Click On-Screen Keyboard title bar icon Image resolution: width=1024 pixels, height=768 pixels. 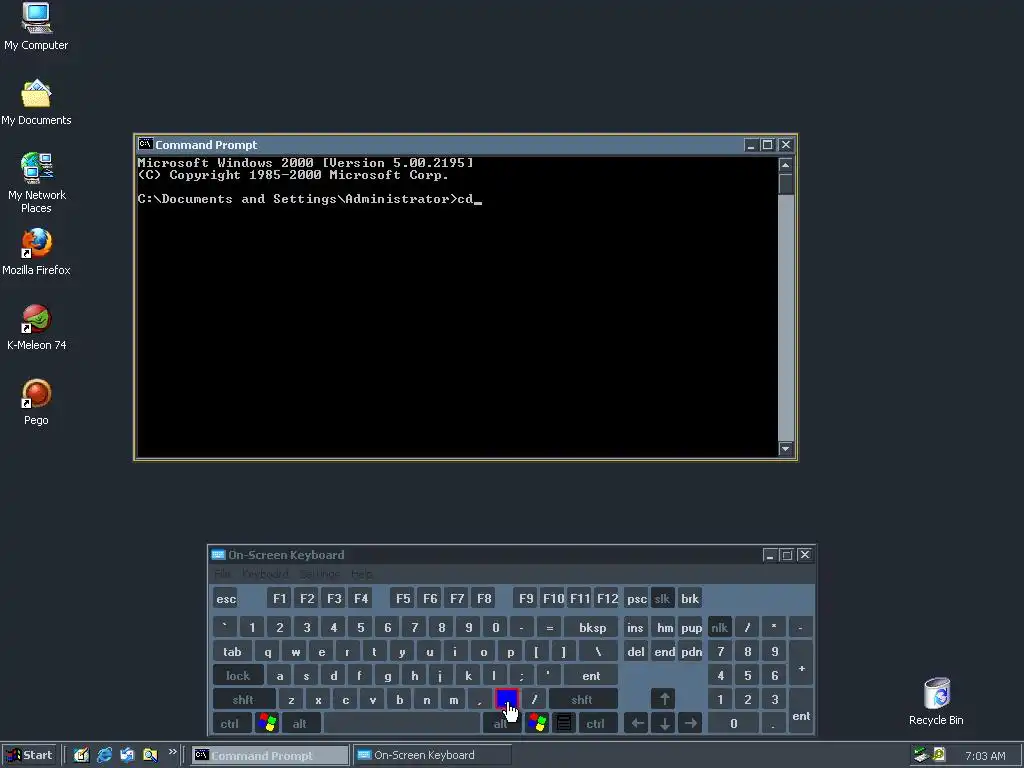218,554
